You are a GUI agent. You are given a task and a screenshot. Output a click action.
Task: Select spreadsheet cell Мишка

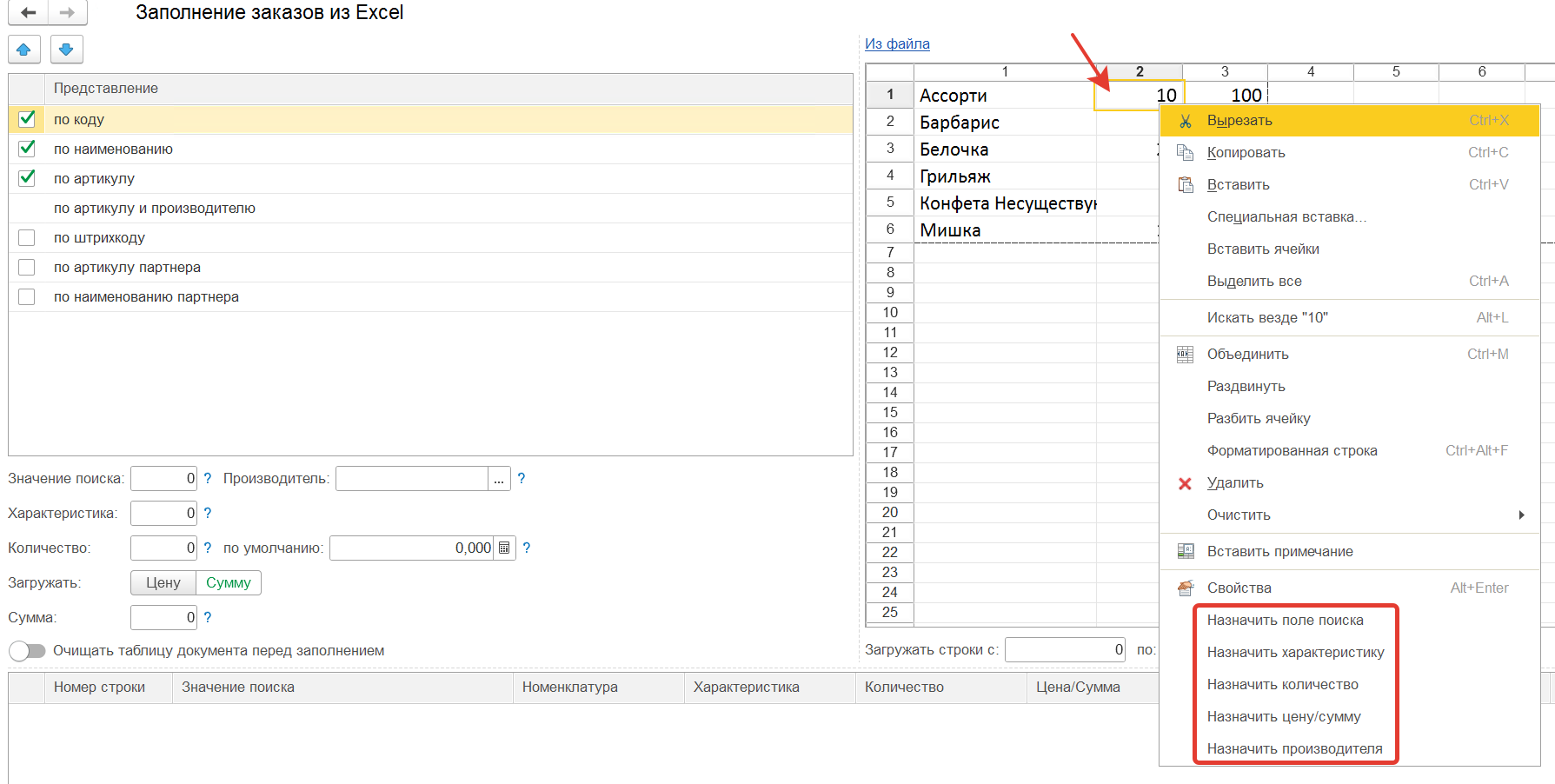coord(1005,230)
